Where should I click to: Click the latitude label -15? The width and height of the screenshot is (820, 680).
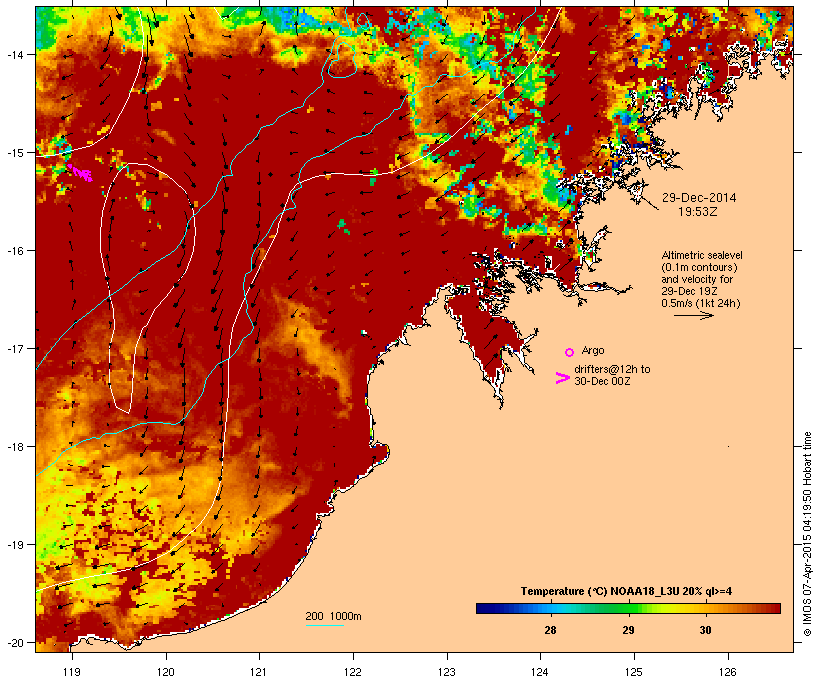click(15, 153)
